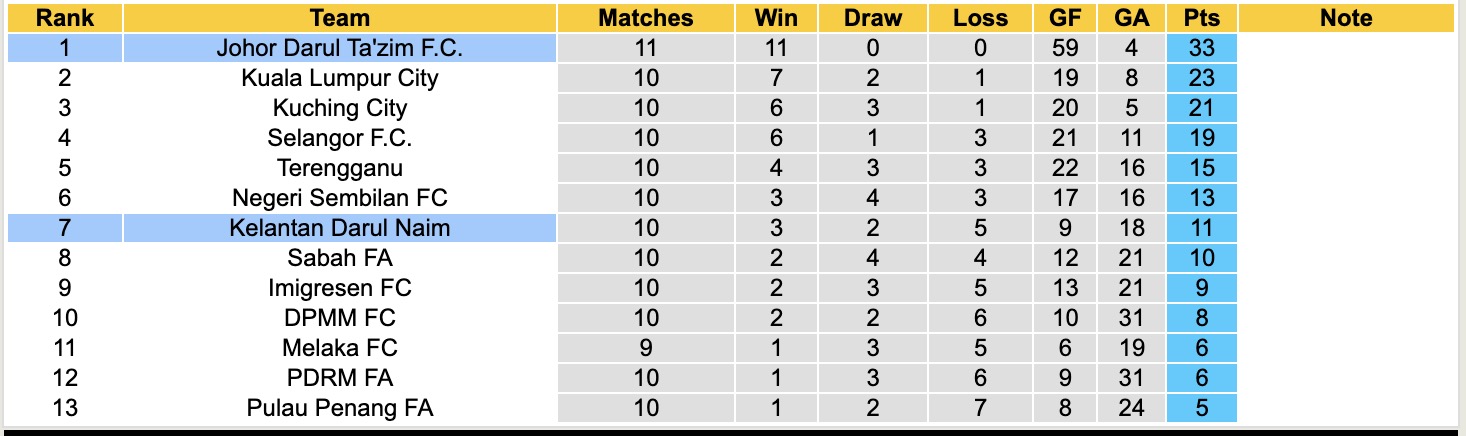Image resolution: width=1466 pixels, height=436 pixels.
Task: Click the Melaka FC team name
Action: tap(340, 348)
